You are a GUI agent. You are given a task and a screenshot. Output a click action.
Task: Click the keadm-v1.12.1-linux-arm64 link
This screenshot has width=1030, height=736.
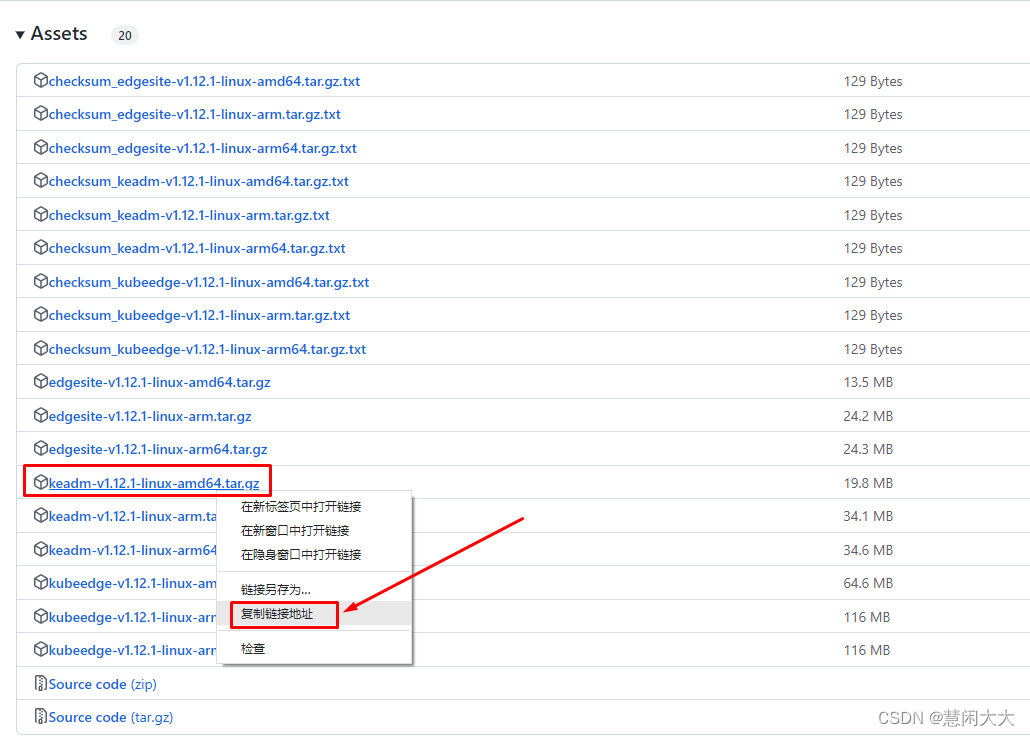pyautogui.click(x=133, y=550)
